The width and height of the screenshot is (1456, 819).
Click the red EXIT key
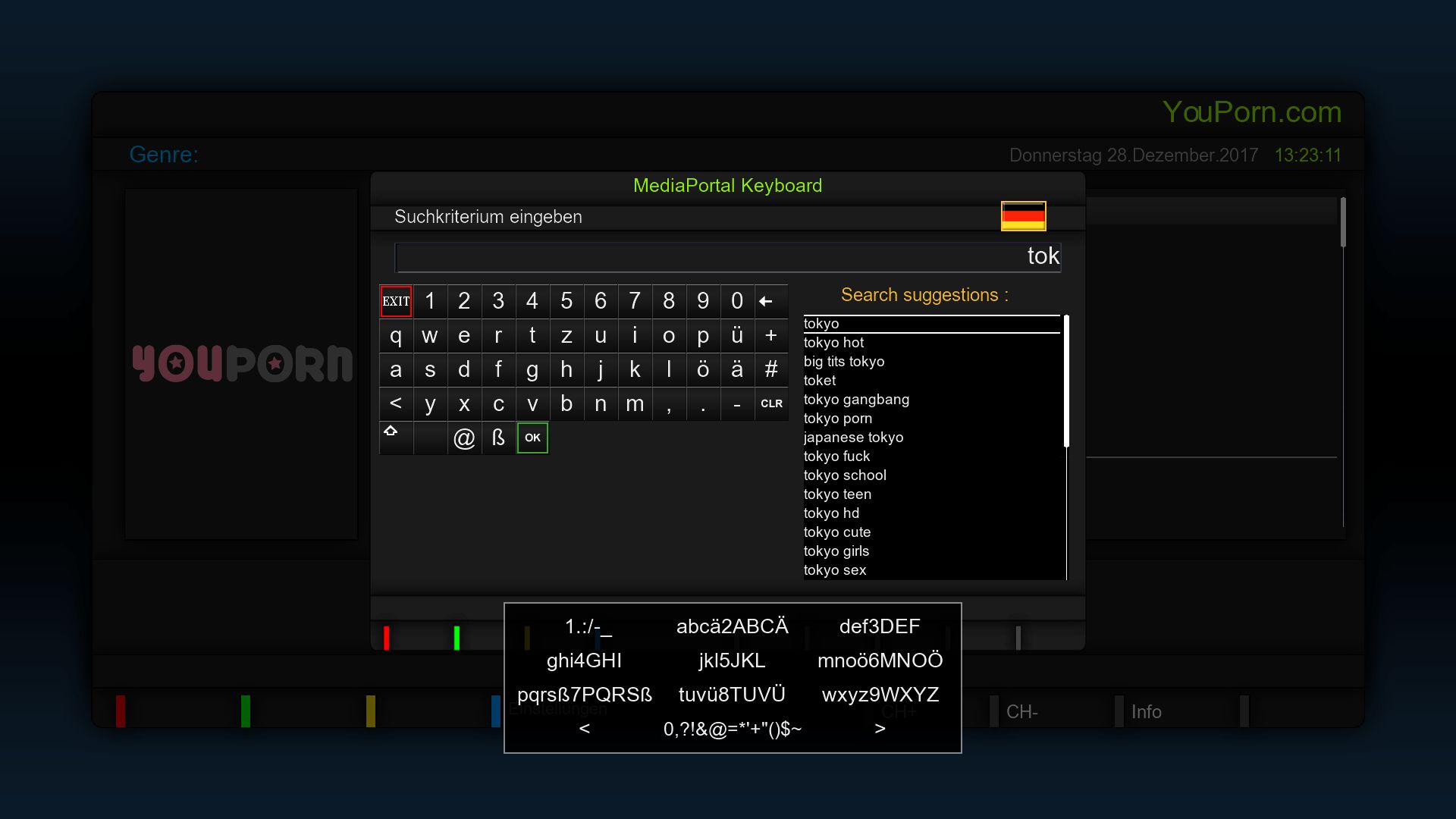(396, 301)
